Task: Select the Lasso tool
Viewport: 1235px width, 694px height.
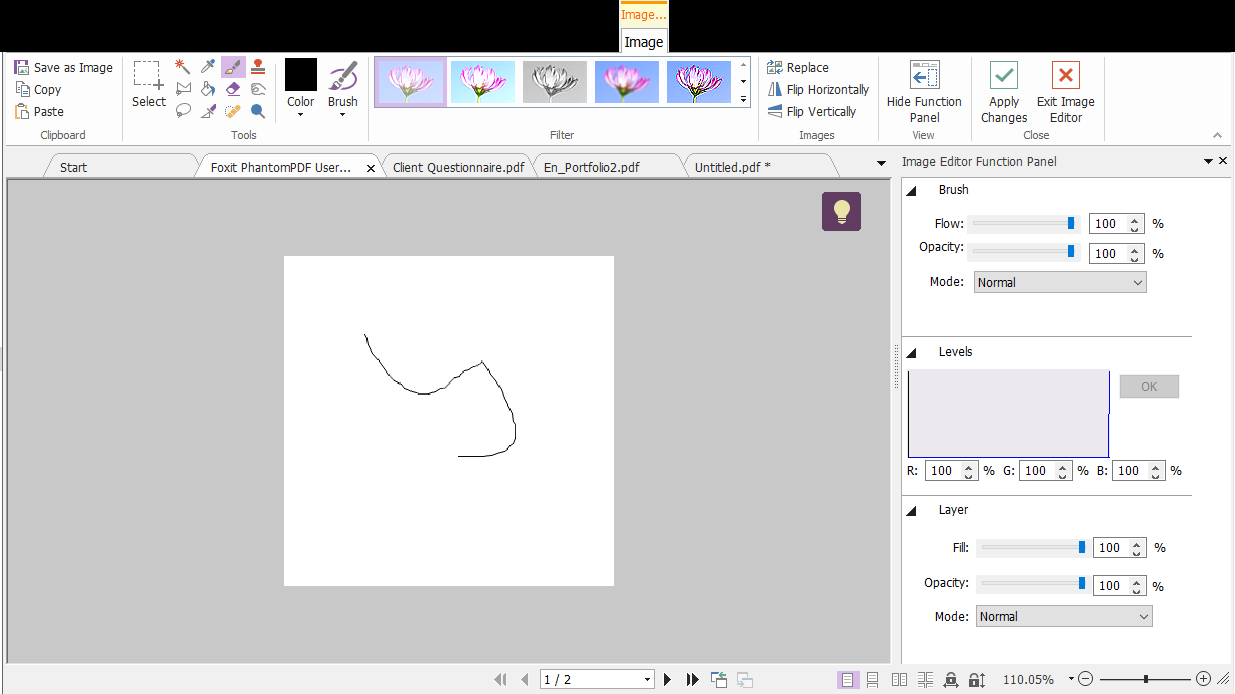Action: click(183, 111)
